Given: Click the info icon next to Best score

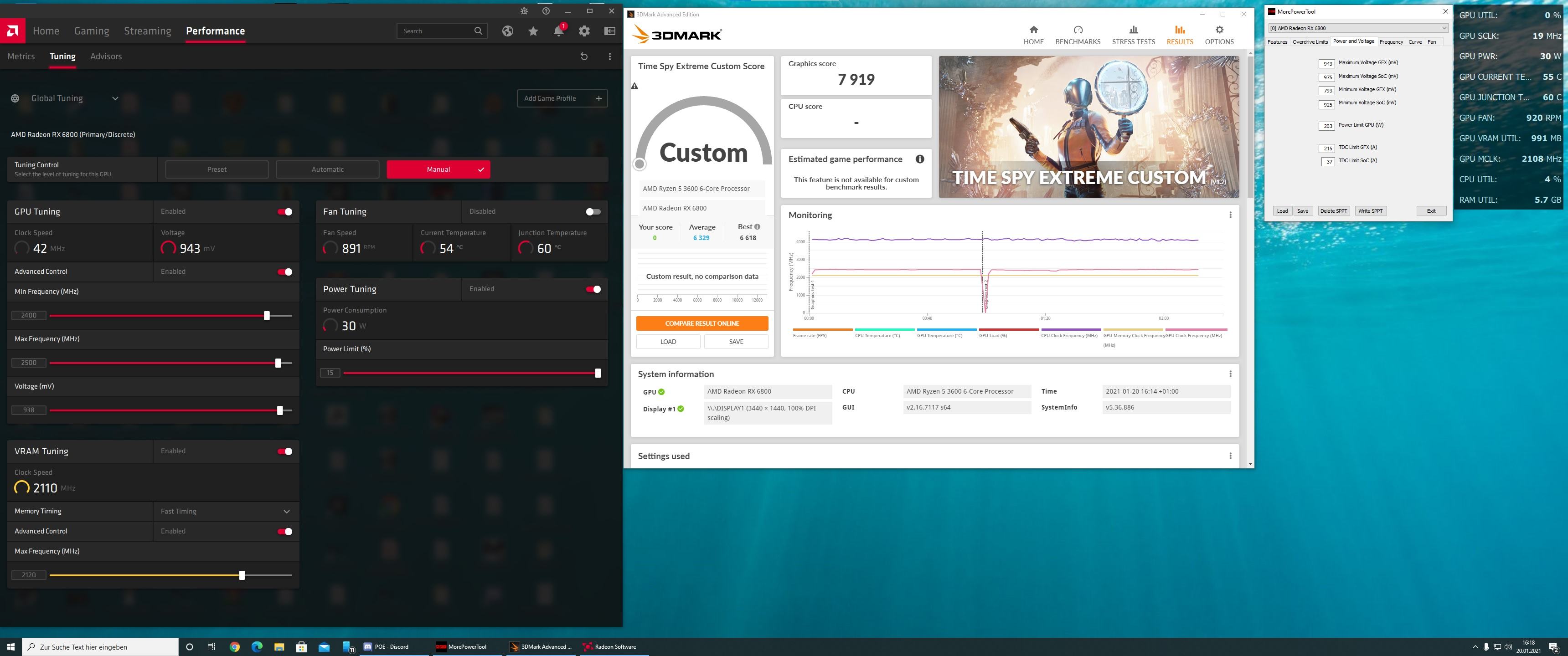Looking at the screenshot, I should tap(757, 226).
